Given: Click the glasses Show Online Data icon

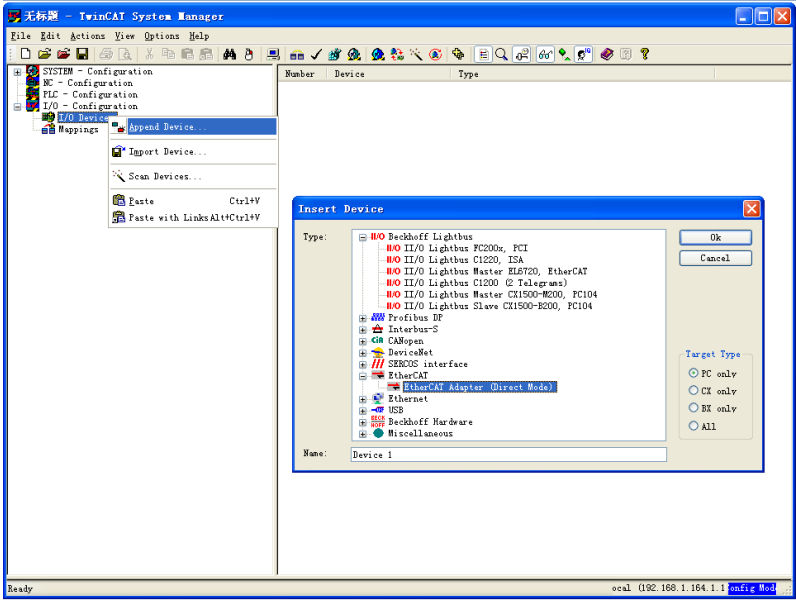Looking at the screenshot, I should click(x=545, y=54).
